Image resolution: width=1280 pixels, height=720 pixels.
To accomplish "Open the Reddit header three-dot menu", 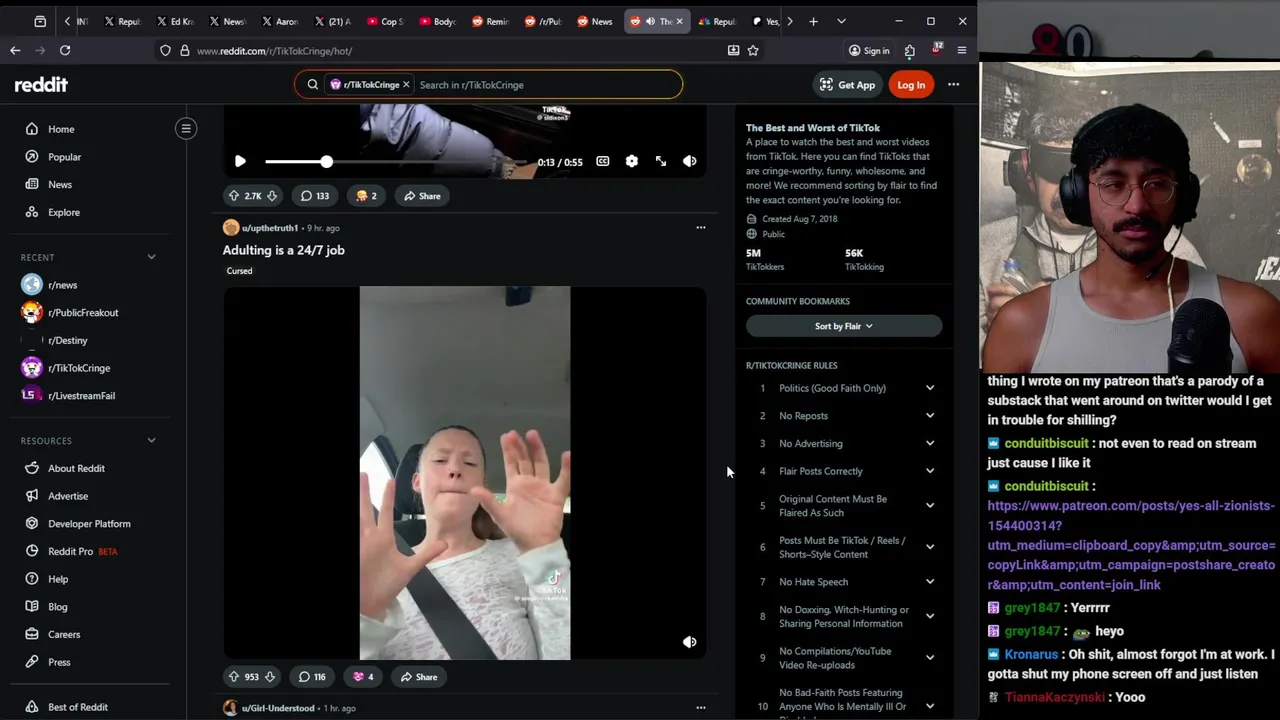I will [x=954, y=85].
